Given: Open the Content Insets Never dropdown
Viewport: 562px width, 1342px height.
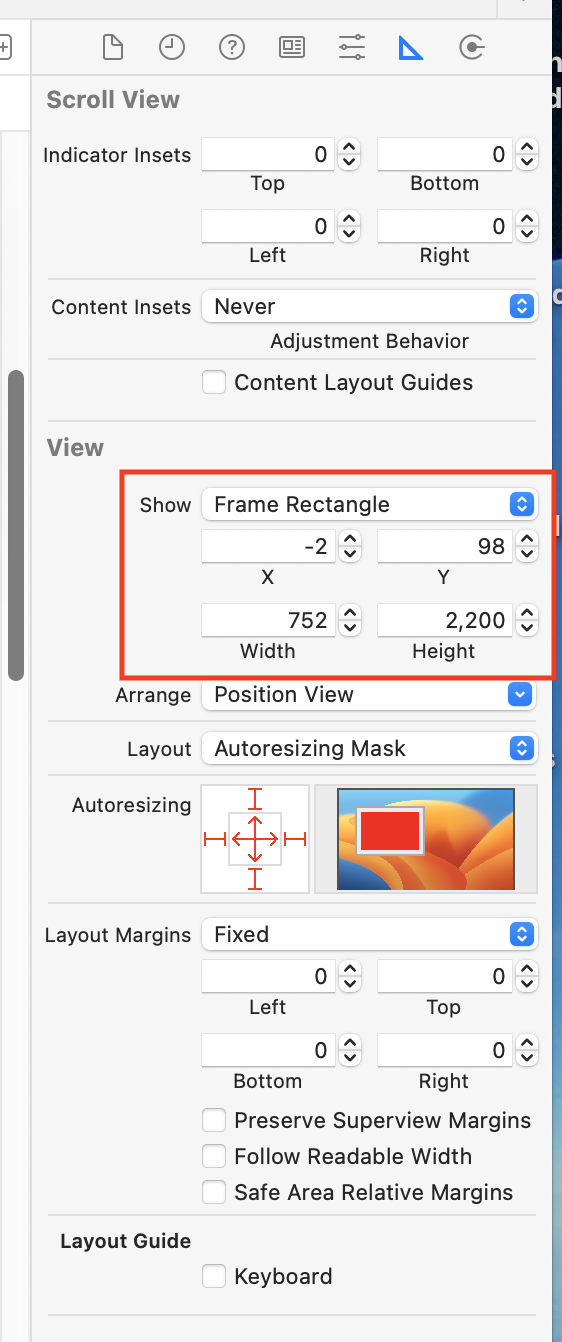Looking at the screenshot, I should pos(369,306).
